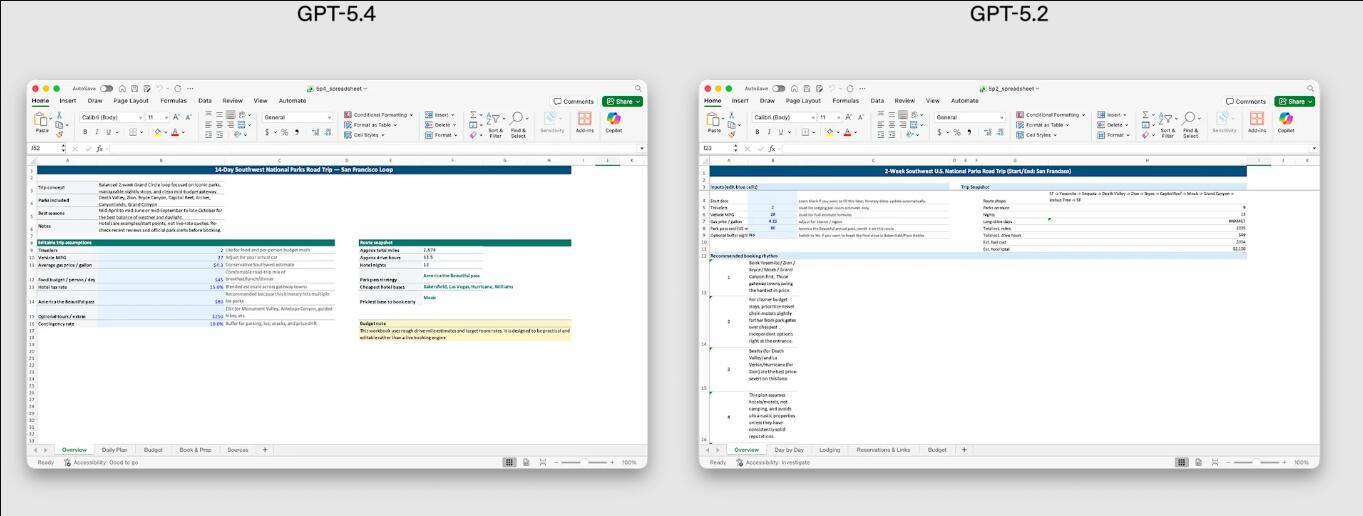This screenshot has height=516, width=1363.
Task: Open Conditional Formatting dropdown in left window
Action: (377, 115)
